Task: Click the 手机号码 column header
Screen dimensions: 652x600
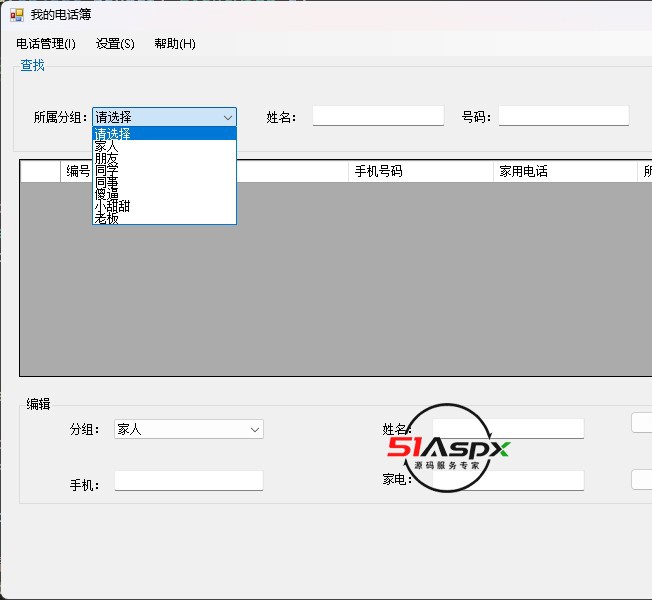Action: coord(420,171)
